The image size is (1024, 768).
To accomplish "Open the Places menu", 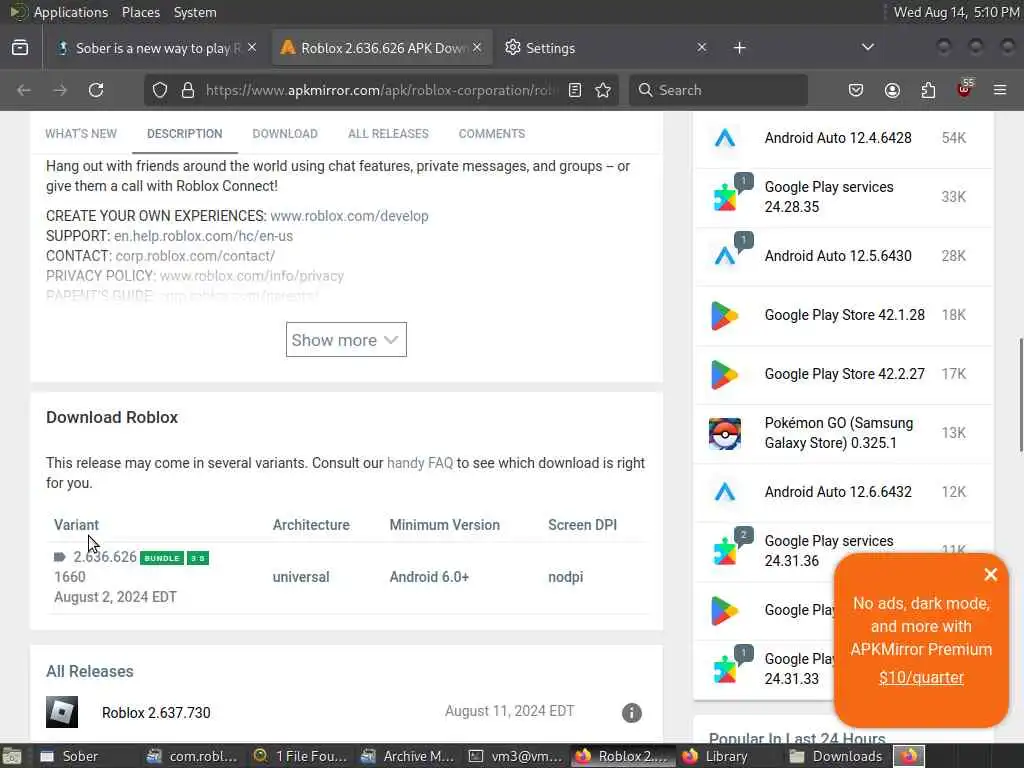I will (140, 12).
